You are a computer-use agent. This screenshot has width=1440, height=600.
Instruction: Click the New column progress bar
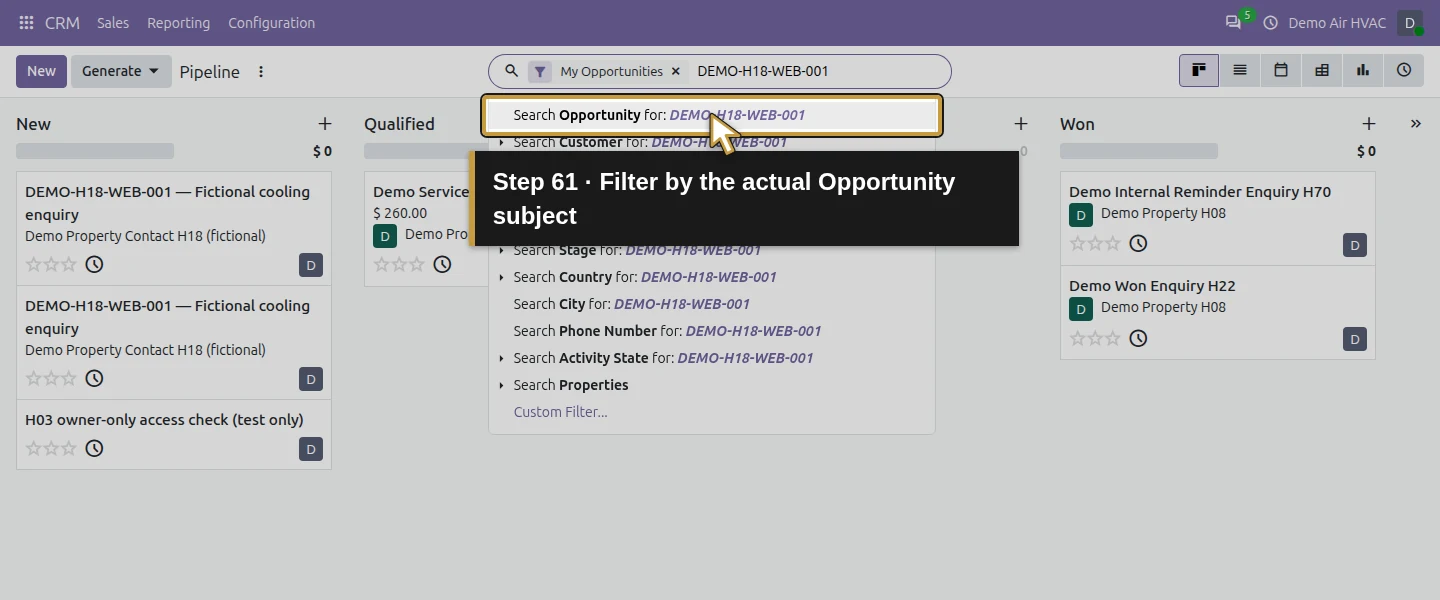pyautogui.click(x=95, y=151)
